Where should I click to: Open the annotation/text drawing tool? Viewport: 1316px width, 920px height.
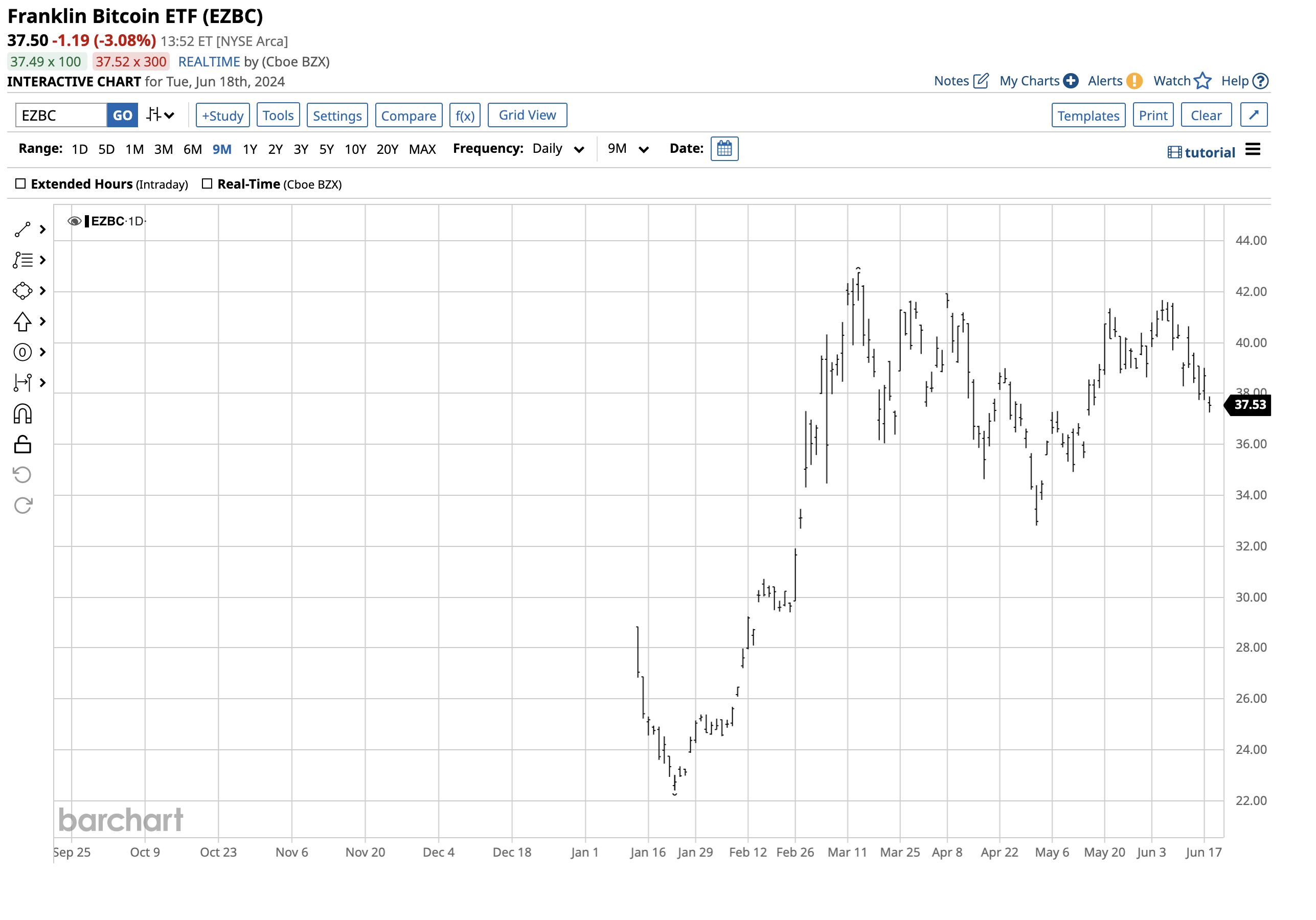pyautogui.click(x=23, y=260)
